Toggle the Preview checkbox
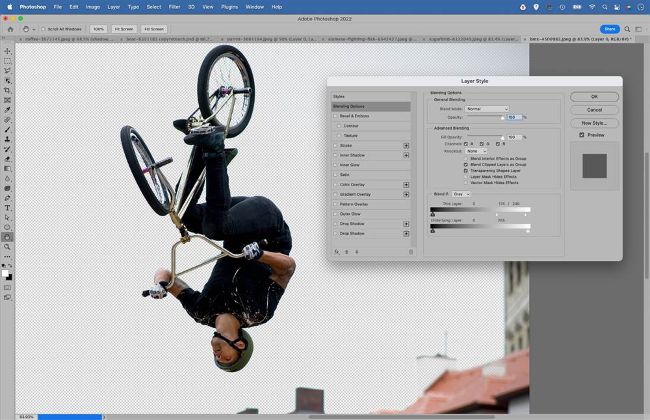This screenshot has height=420, width=650. pyautogui.click(x=582, y=135)
